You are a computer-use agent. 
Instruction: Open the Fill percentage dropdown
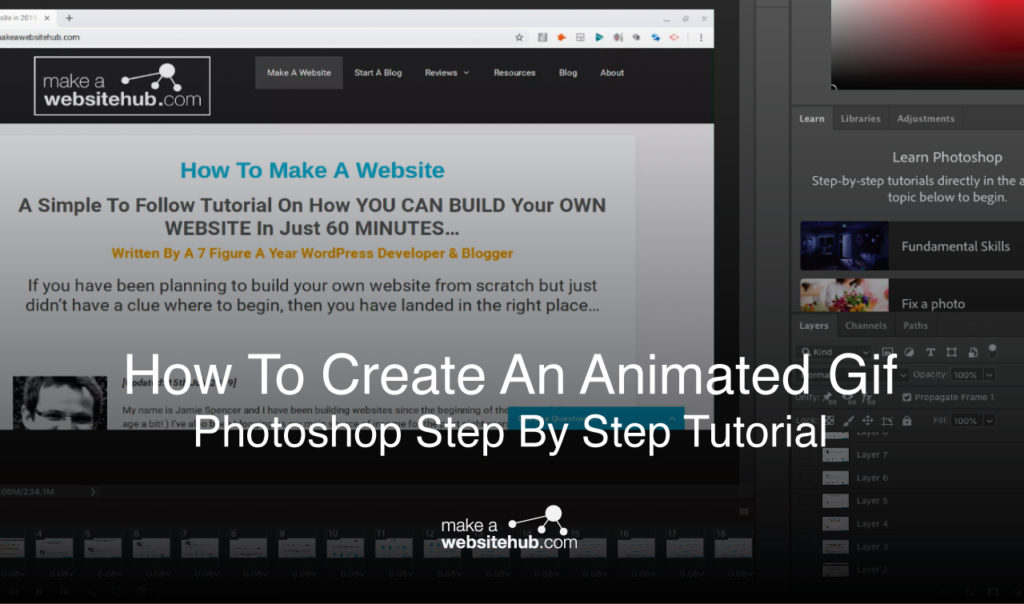tap(988, 420)
